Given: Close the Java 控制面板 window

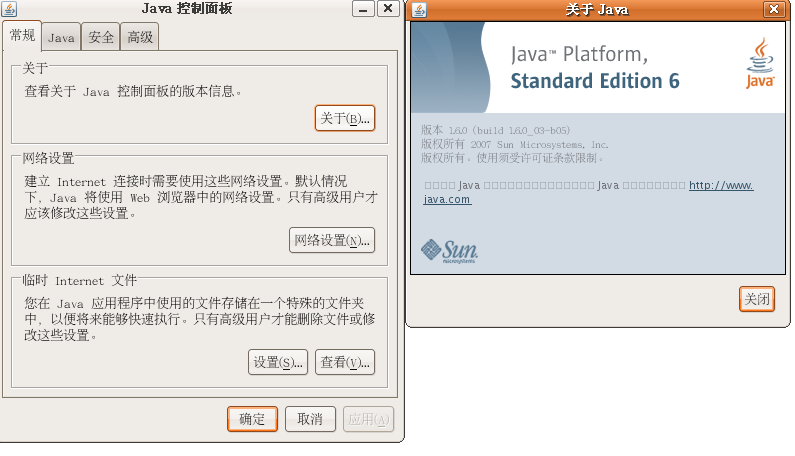Looking at the screenshot, I should 388,9.
